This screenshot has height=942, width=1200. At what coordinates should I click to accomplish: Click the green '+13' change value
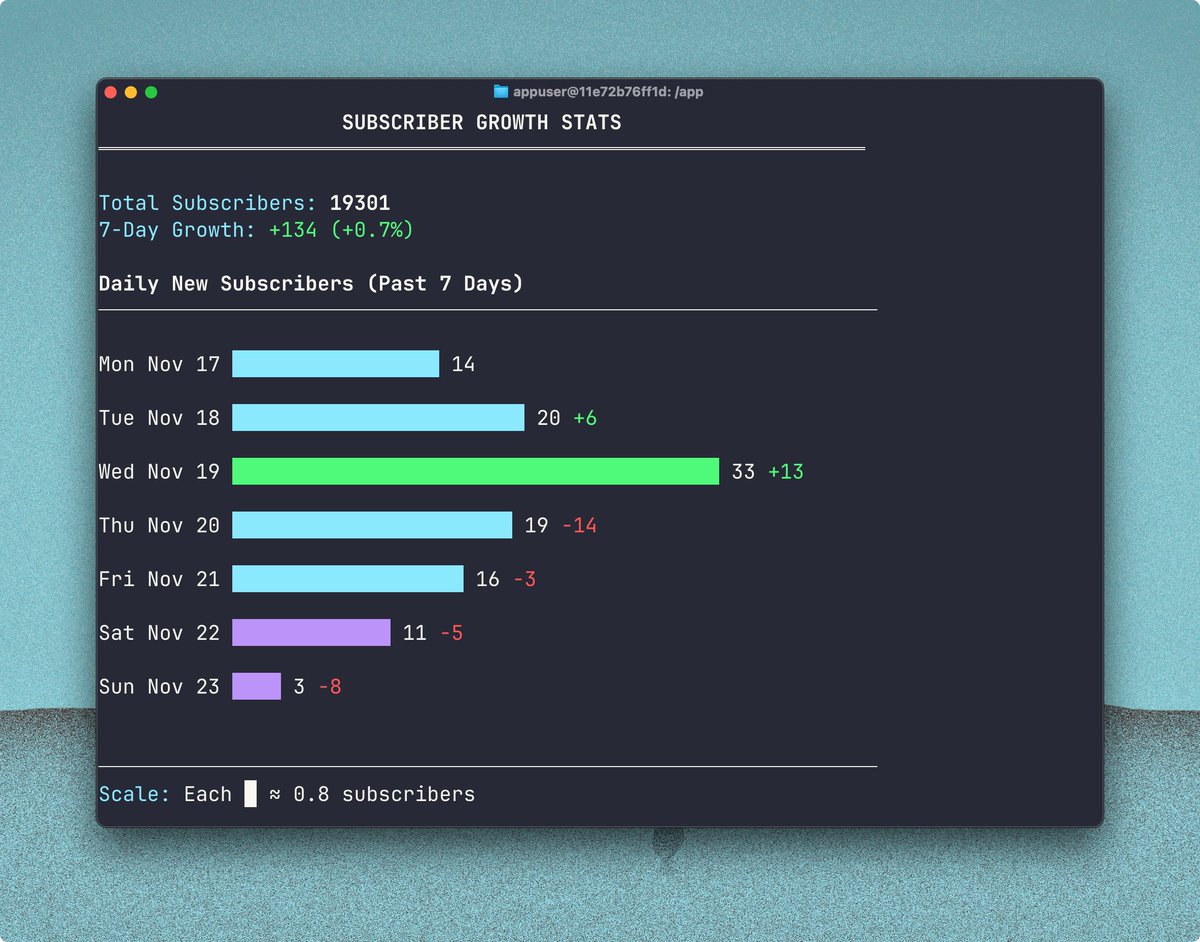(x=786, y=472)
